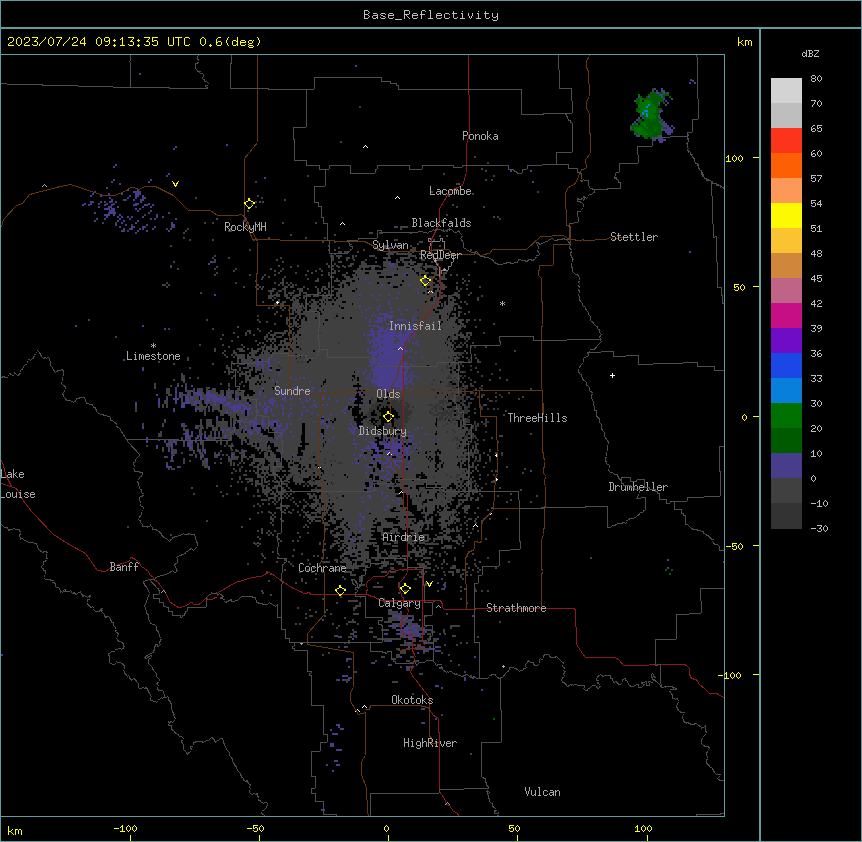Pick the light gray 80-70 dBZ legend swatch
This screenshot has height=842, width=862.
tap(786, 91)
